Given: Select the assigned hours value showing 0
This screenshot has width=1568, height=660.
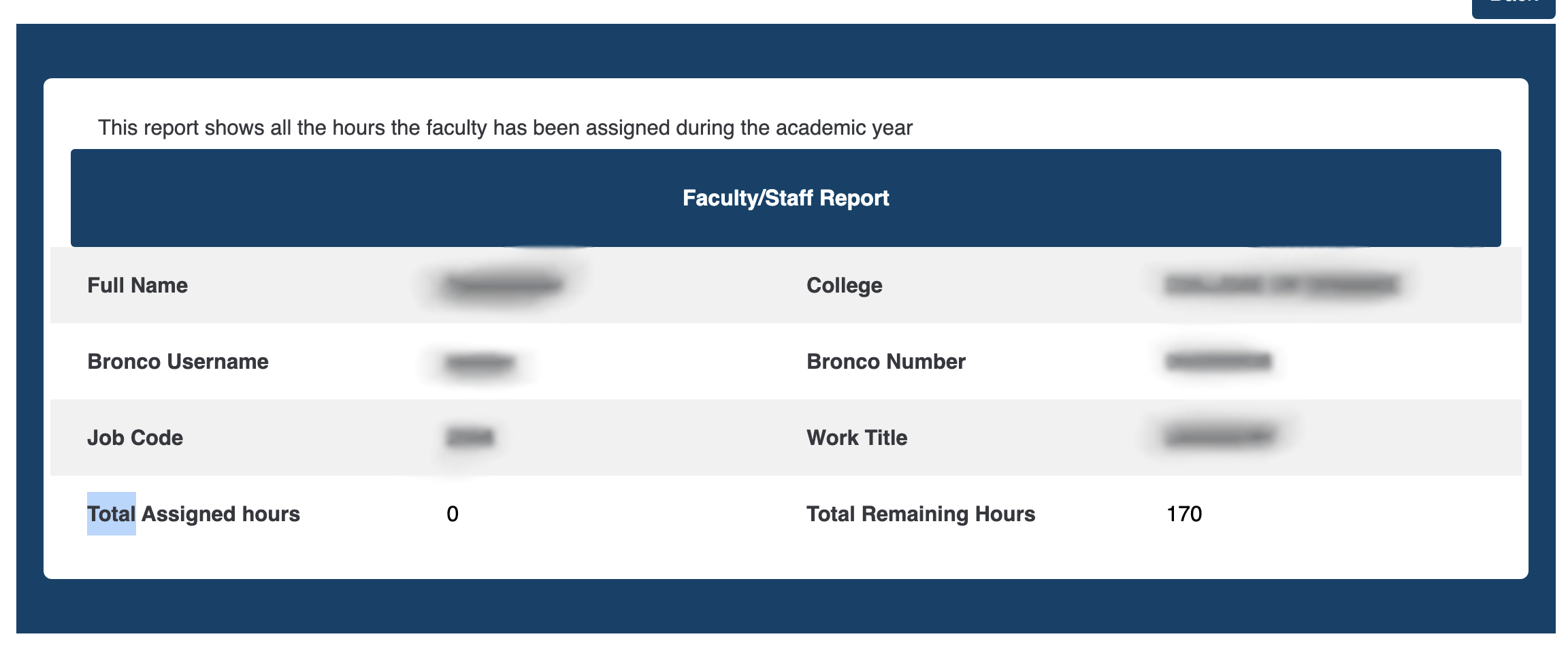Looking at the screenshot, I should click(451, 514).
